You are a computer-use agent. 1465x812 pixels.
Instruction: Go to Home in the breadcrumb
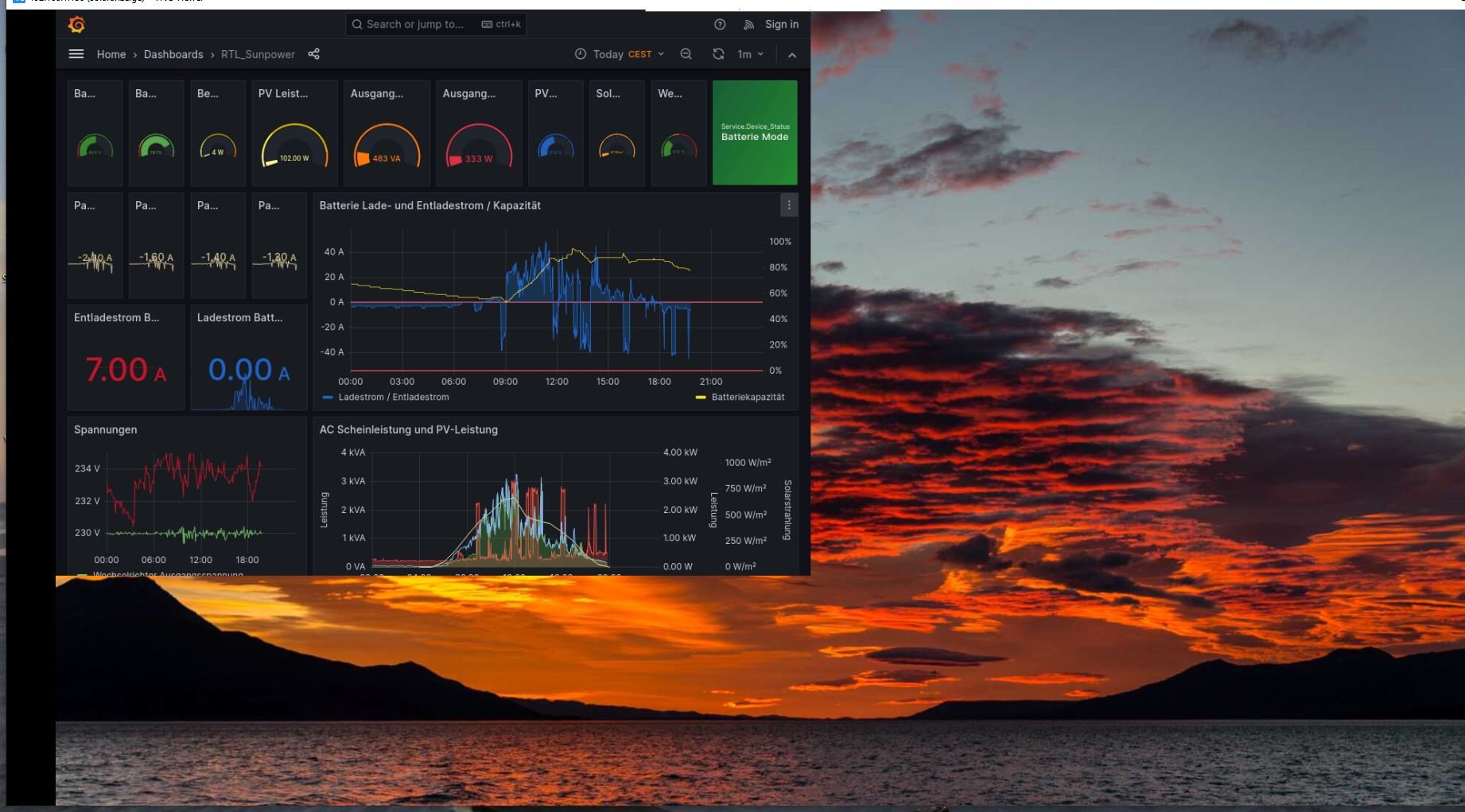coord(111,54)
